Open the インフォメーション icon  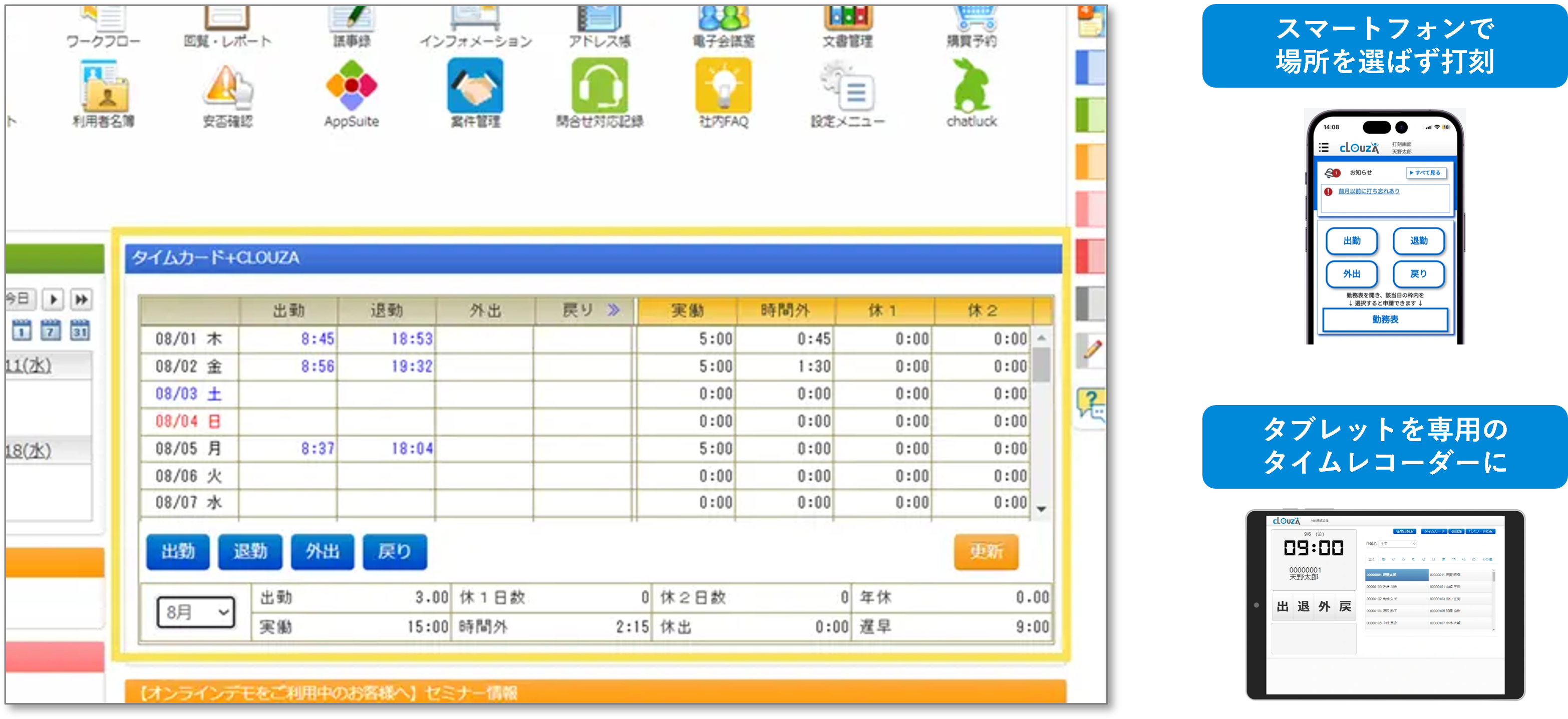[475, 25]
